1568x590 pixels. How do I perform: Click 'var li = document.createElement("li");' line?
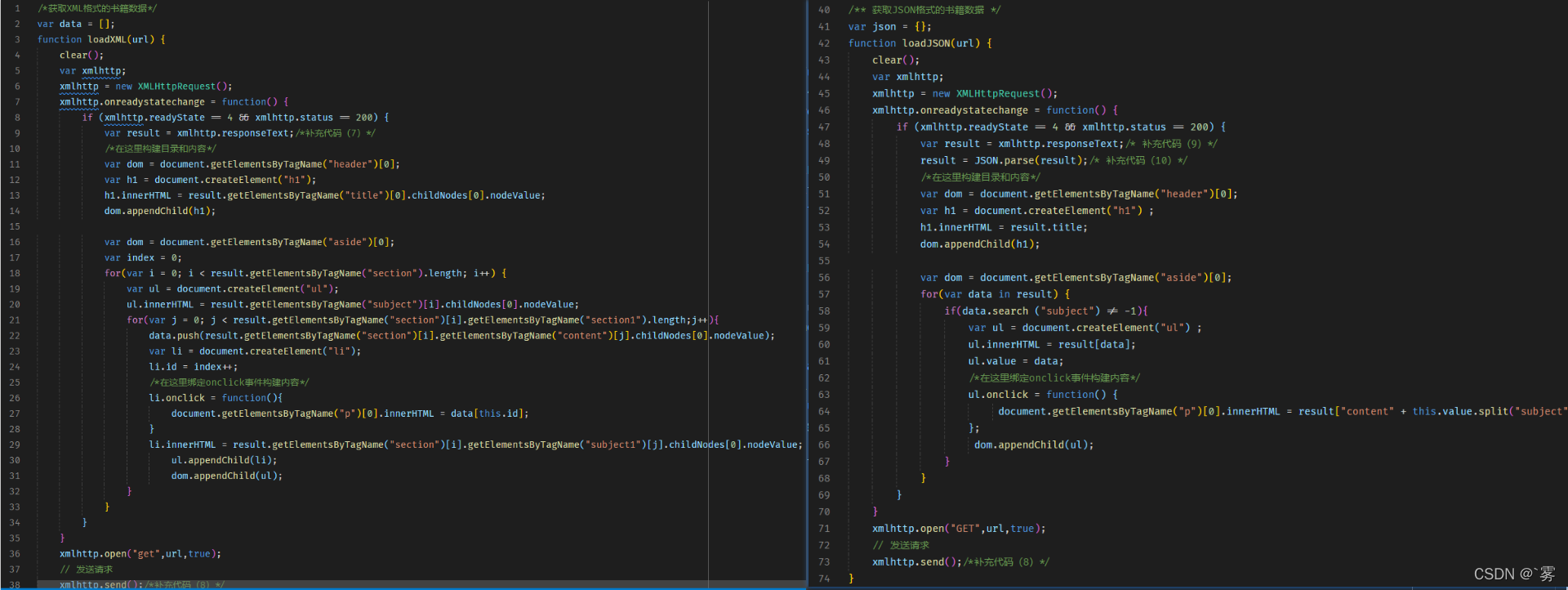tap(255, 351)
